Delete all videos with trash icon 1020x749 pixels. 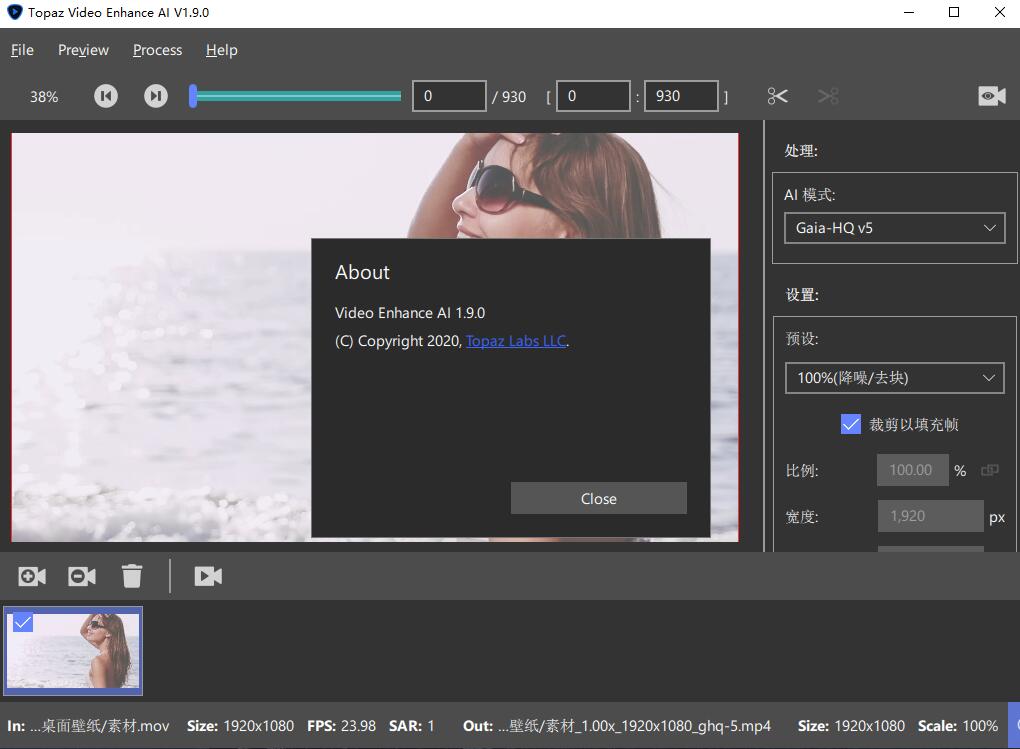click(132, 576)
